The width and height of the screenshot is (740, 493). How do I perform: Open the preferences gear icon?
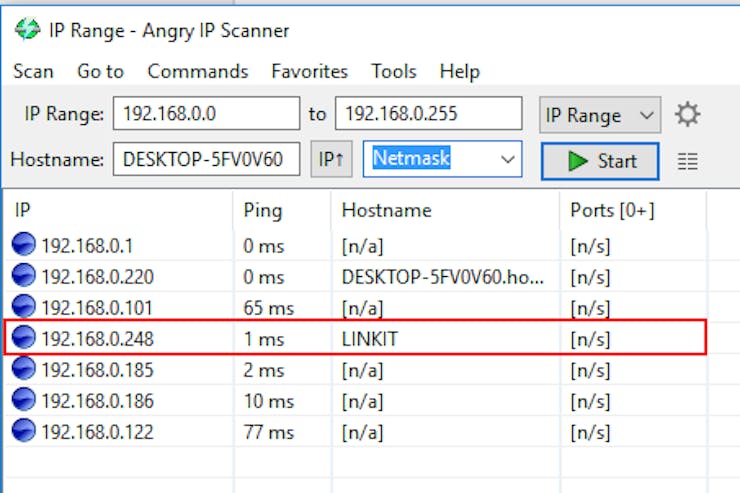pyautogui.click(x=687, y=114)
